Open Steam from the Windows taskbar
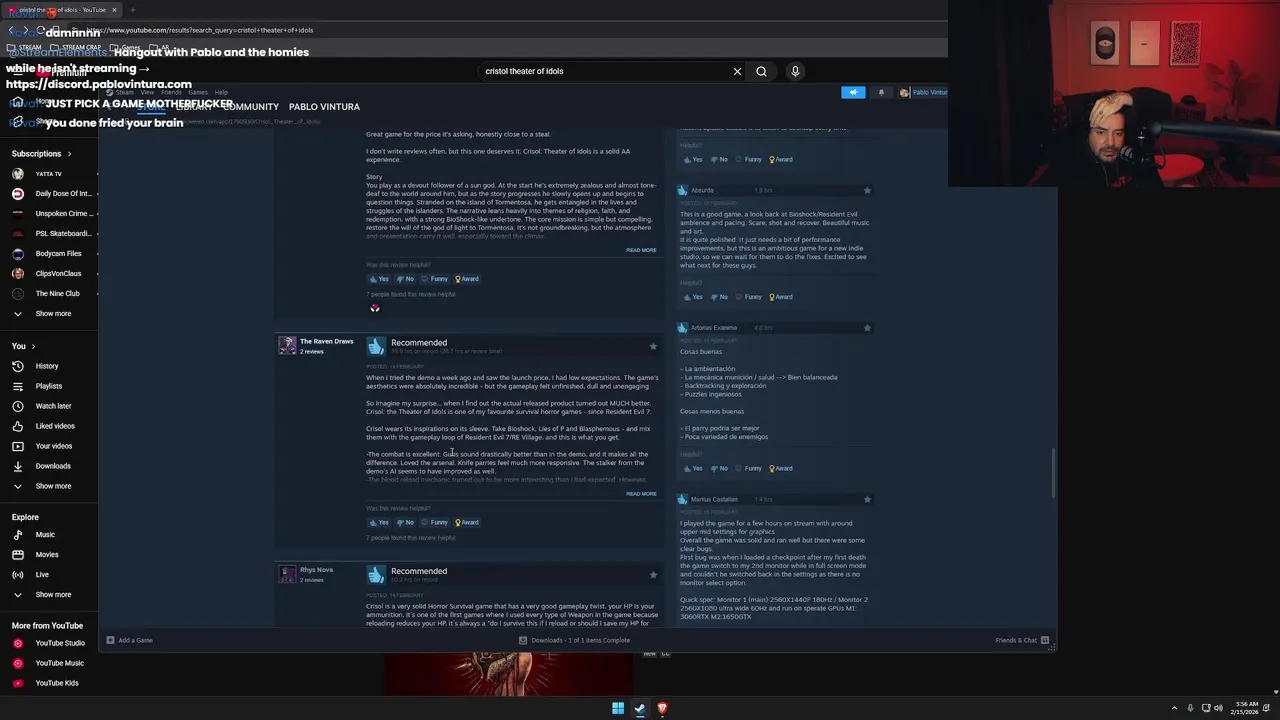 [640, 708]
